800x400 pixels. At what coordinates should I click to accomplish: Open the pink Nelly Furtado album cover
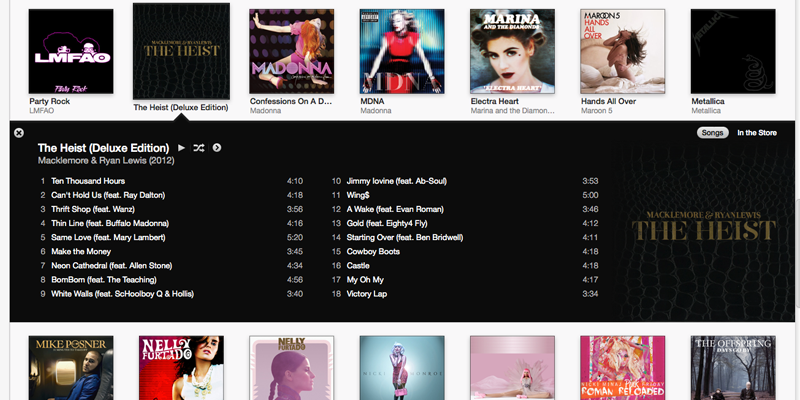[x=291, y=368]
